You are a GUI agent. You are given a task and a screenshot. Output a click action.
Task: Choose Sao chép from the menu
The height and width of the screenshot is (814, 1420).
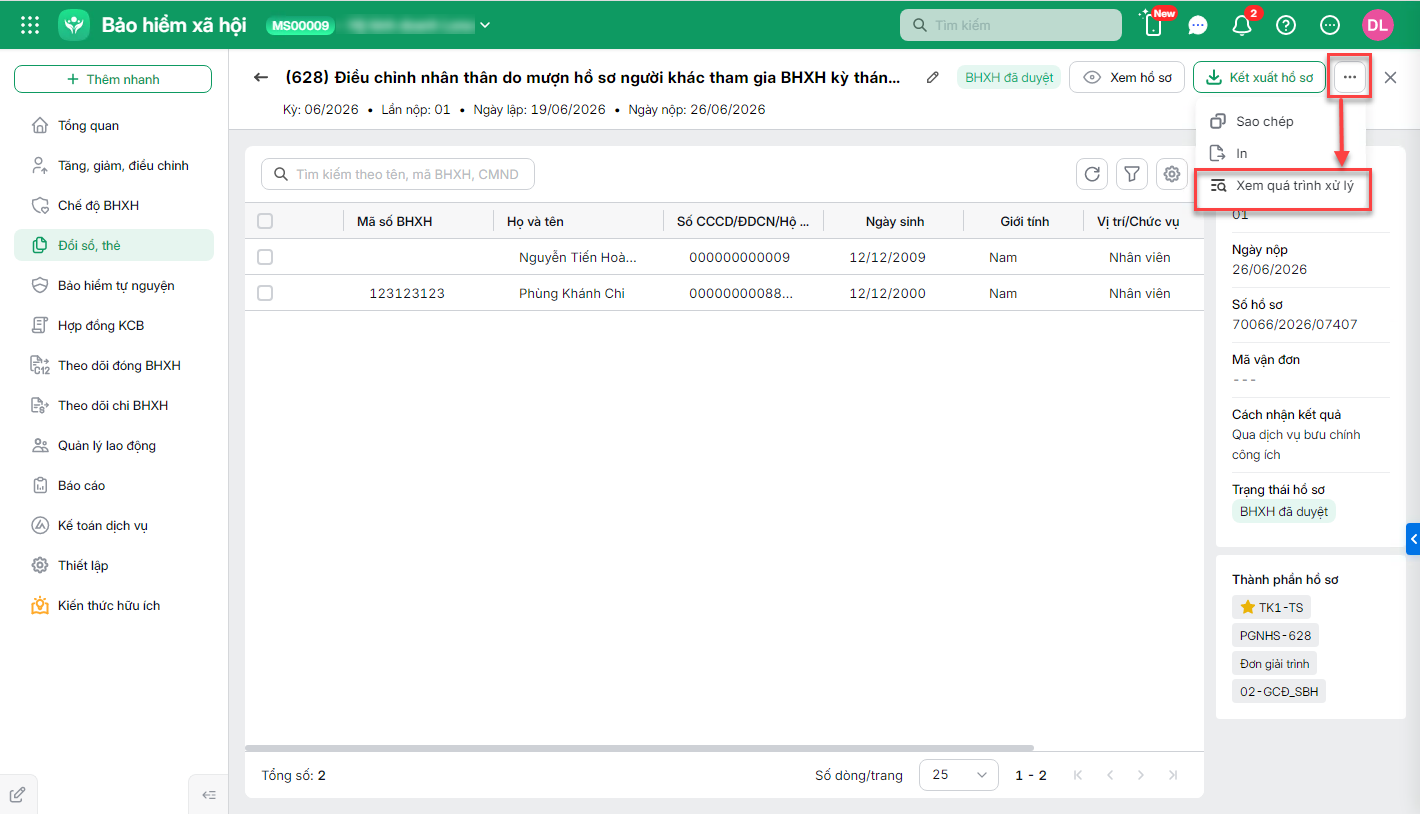pos(1283,121)
